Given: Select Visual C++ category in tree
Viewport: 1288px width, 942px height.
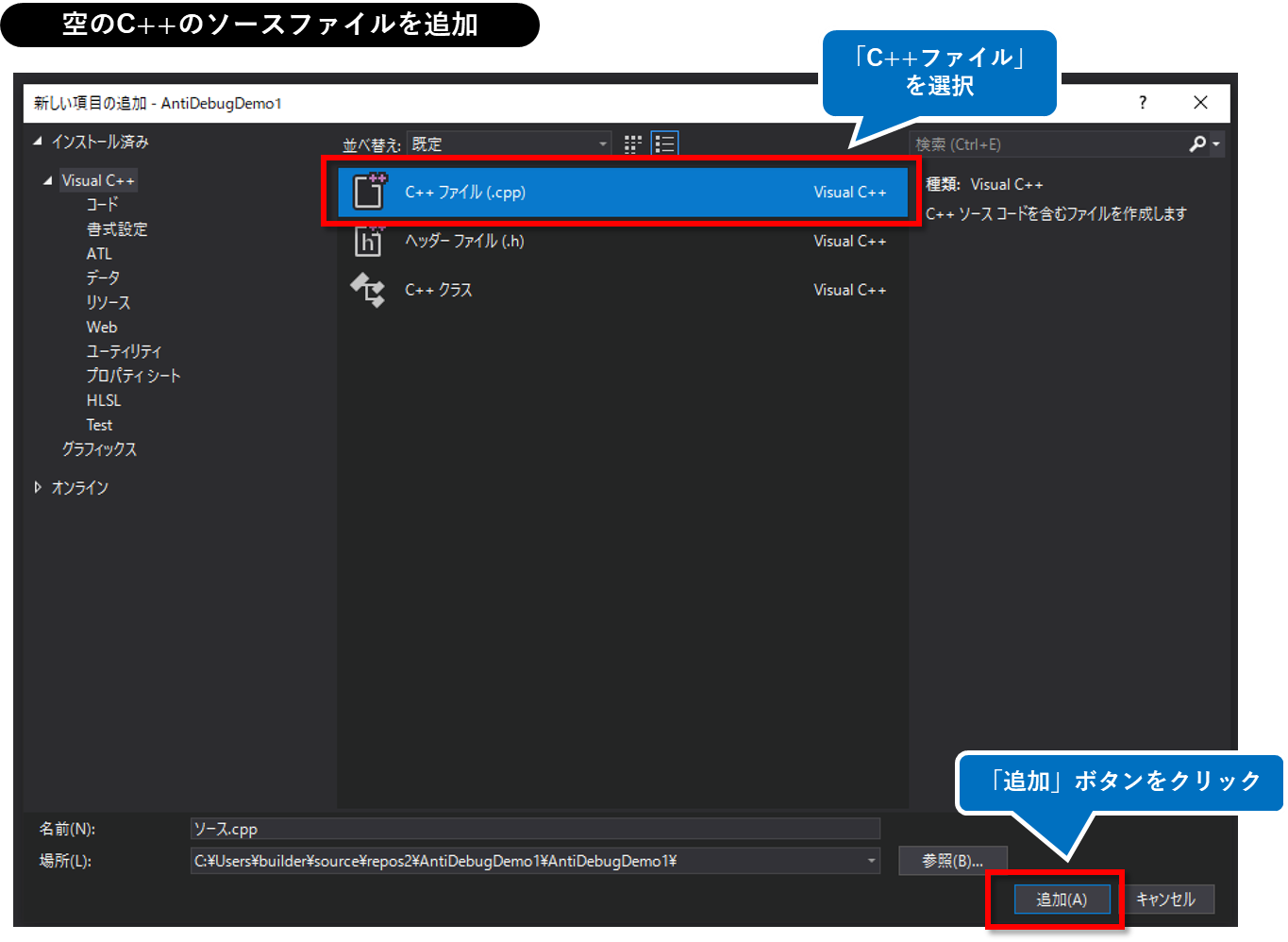Looking at the screenshot, I should [98, 180].
